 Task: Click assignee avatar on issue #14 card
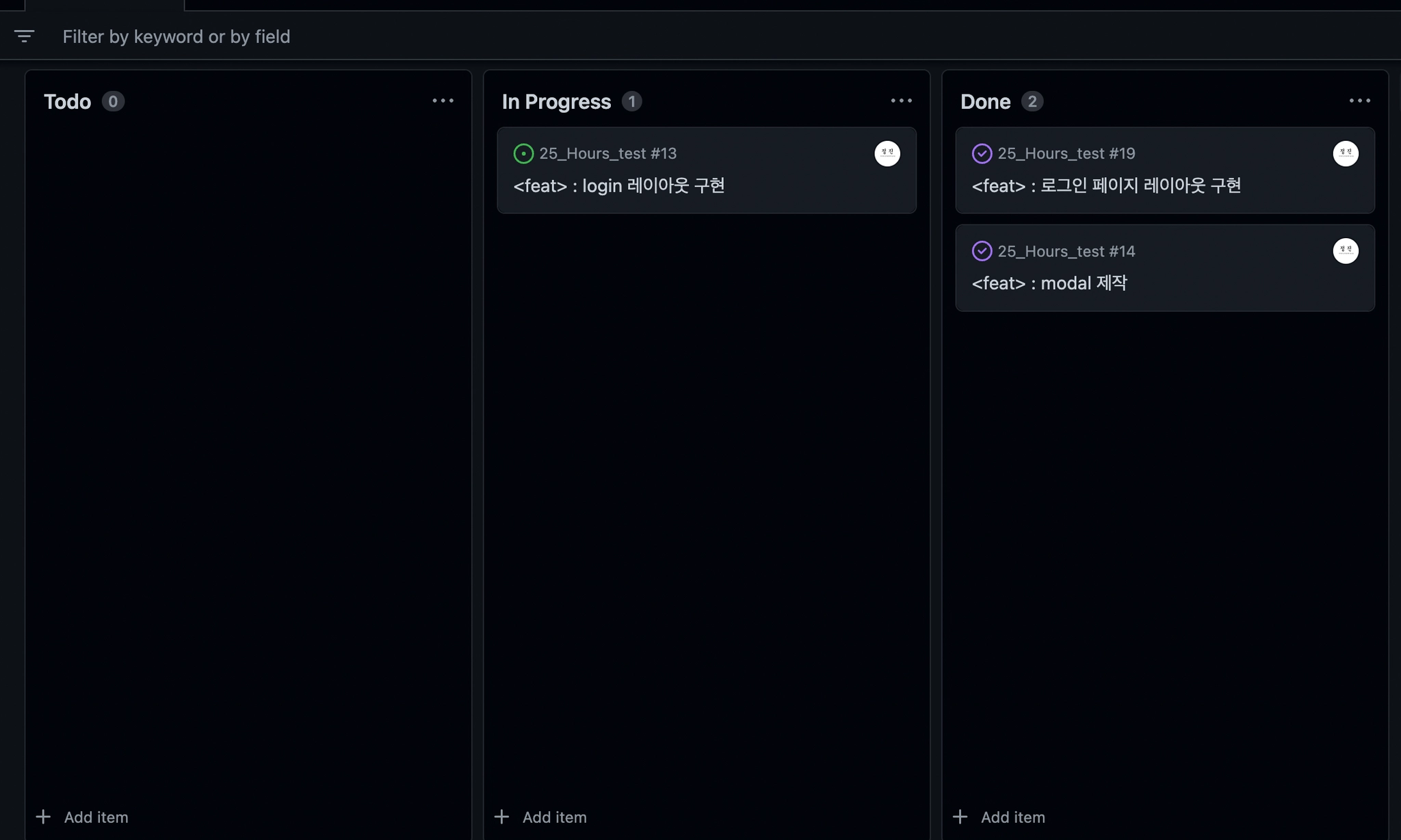[1346, 251]
